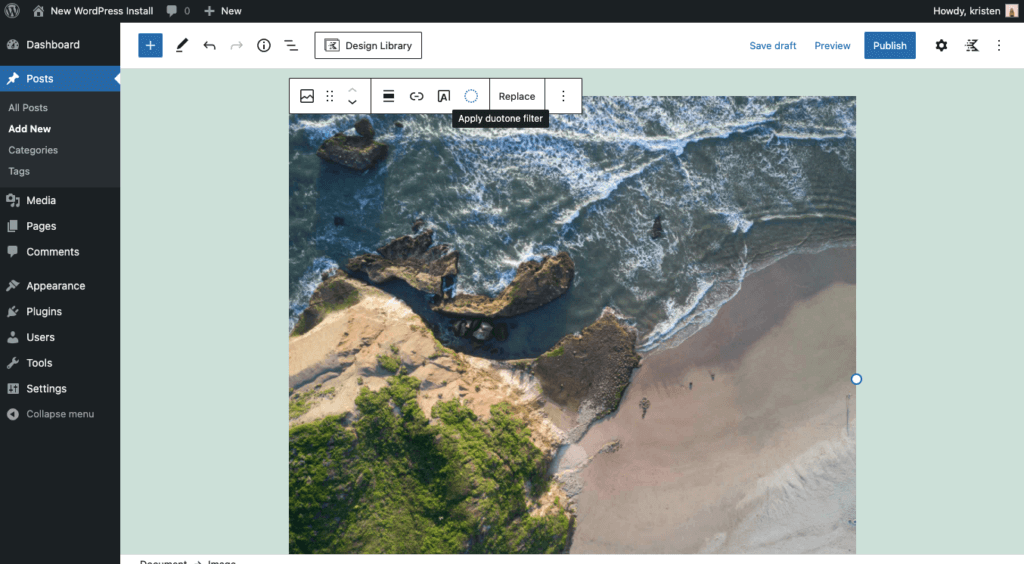Open the List View outline icon

tap(291, 45)
